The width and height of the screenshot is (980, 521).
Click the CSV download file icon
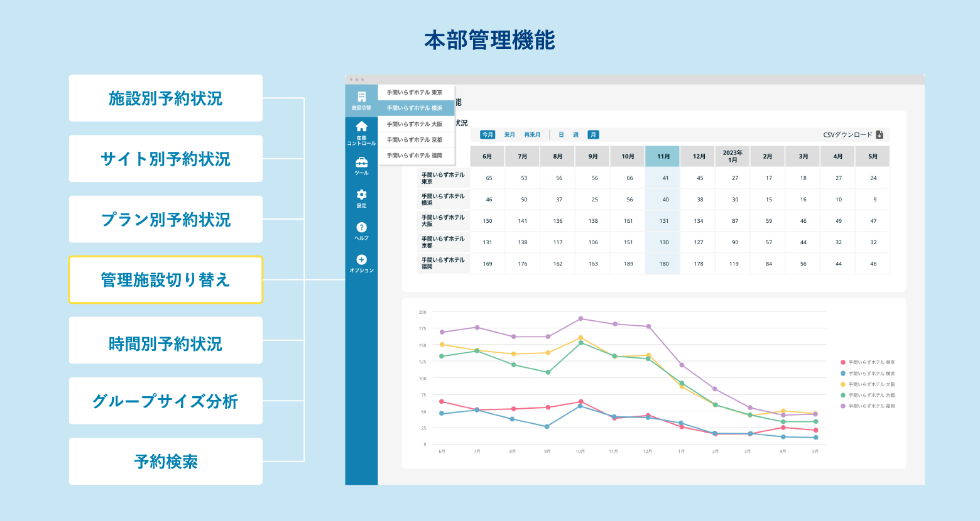click(x=879, y=134)
